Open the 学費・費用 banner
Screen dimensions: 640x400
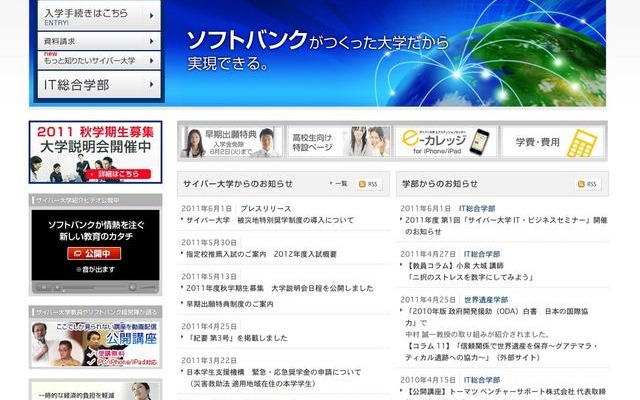tap(553, 142)
